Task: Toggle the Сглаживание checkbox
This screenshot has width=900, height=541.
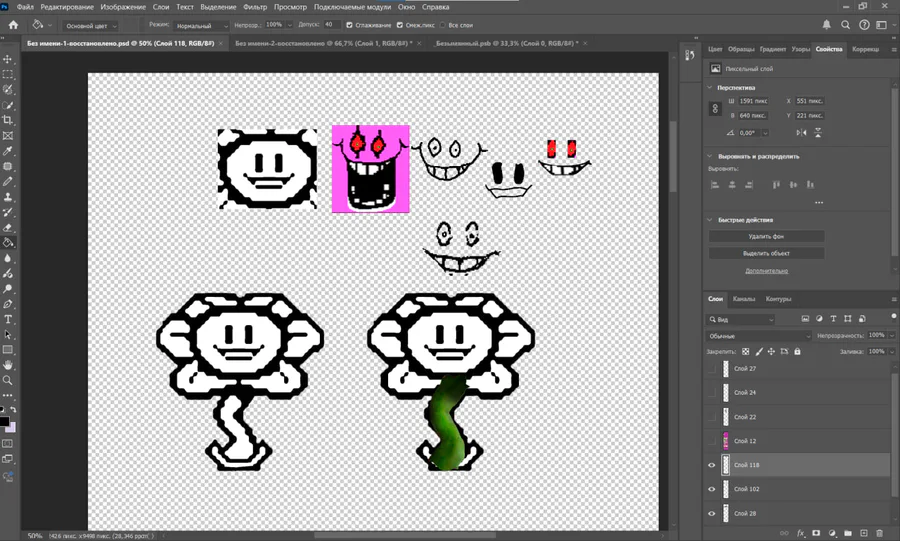Action: point(349,25)
